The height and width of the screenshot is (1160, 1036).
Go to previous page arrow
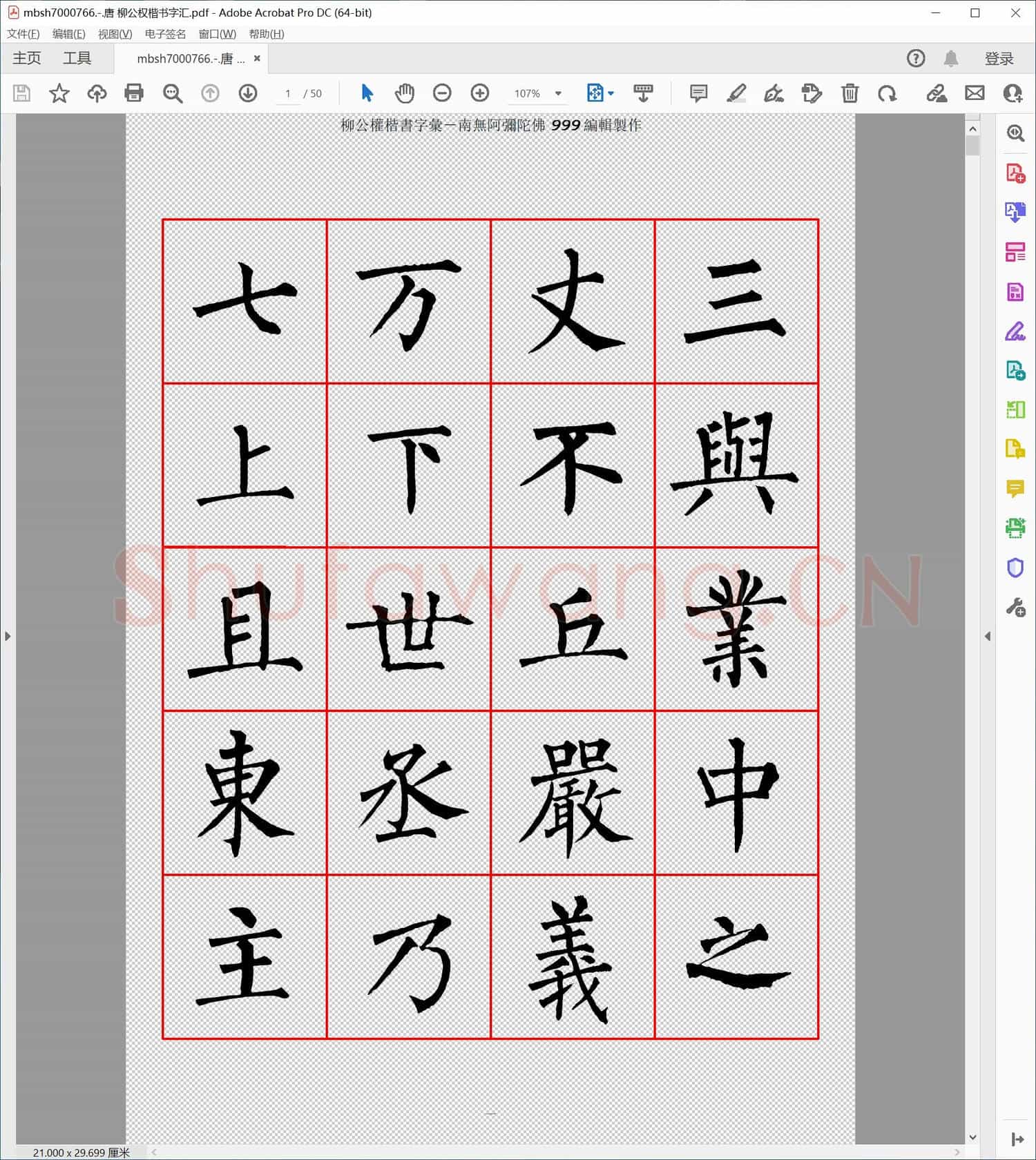point(210,93)
